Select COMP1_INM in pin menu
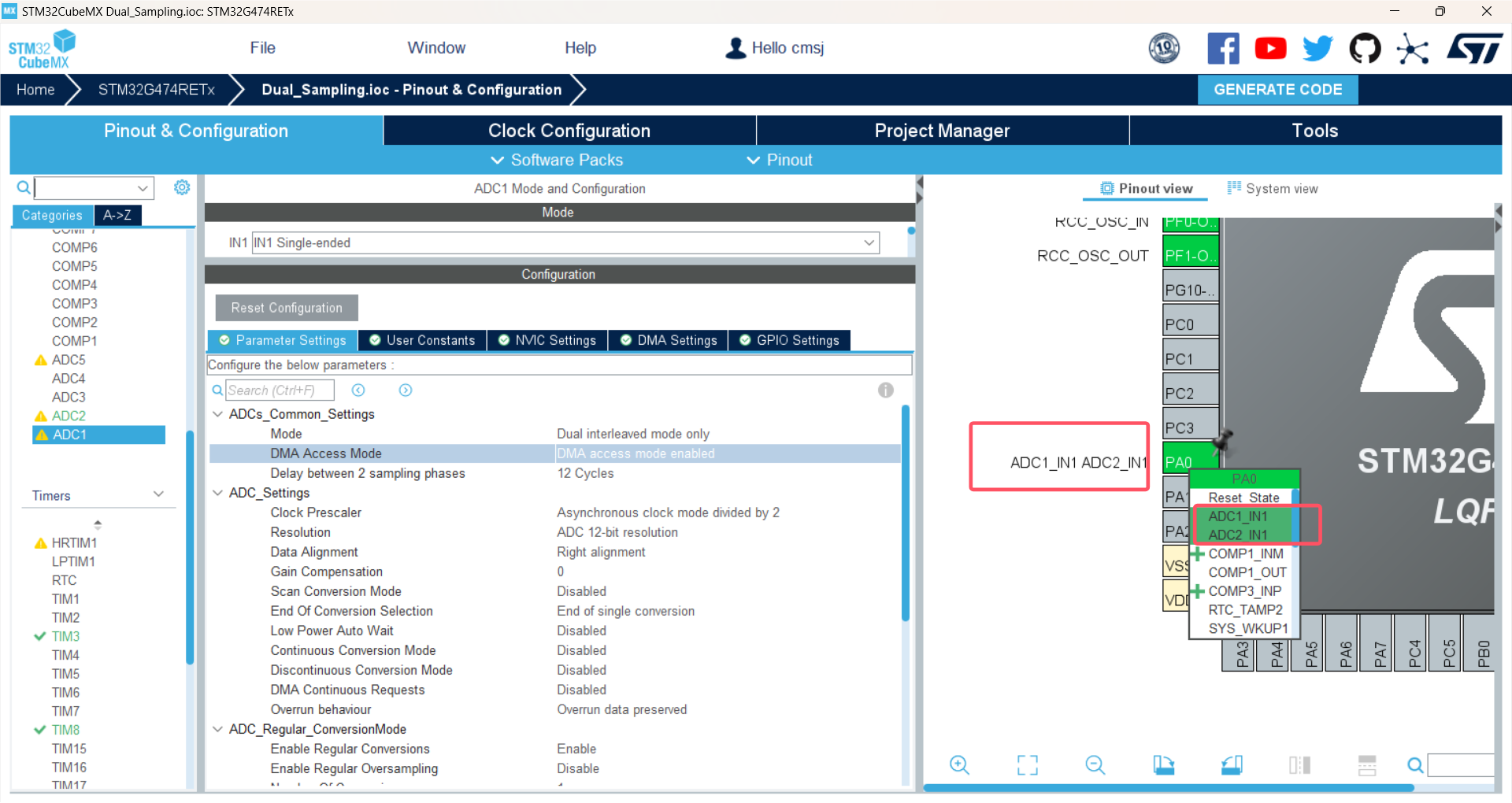 coord(1245,553)
